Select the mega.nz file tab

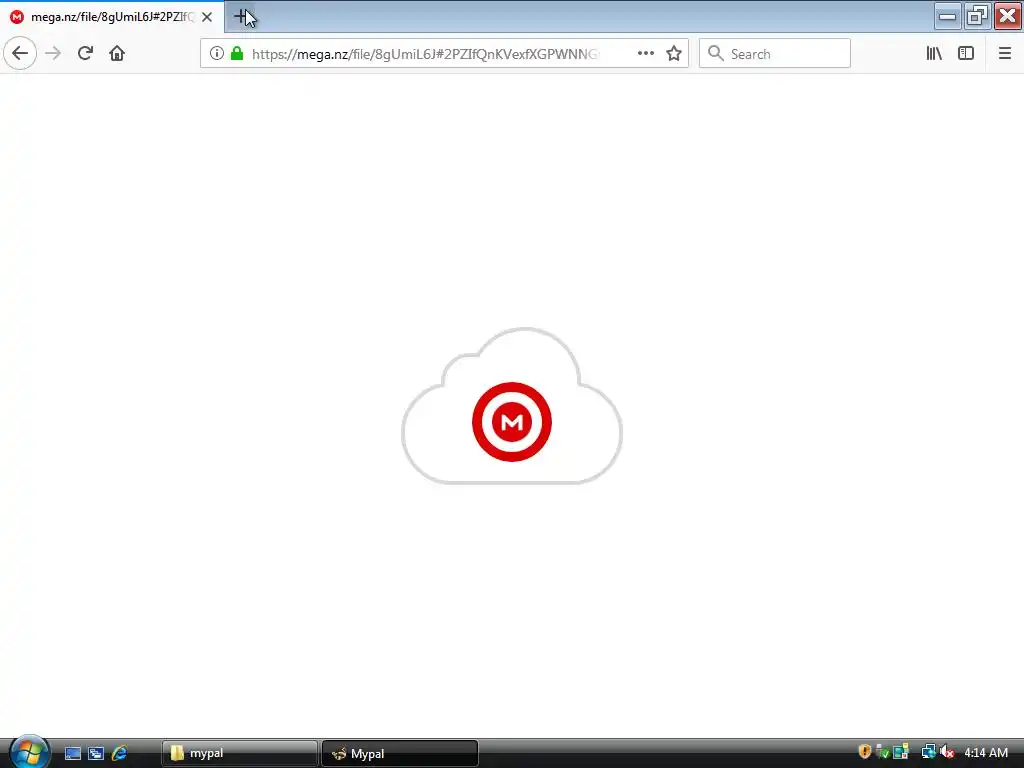[112, 17]
